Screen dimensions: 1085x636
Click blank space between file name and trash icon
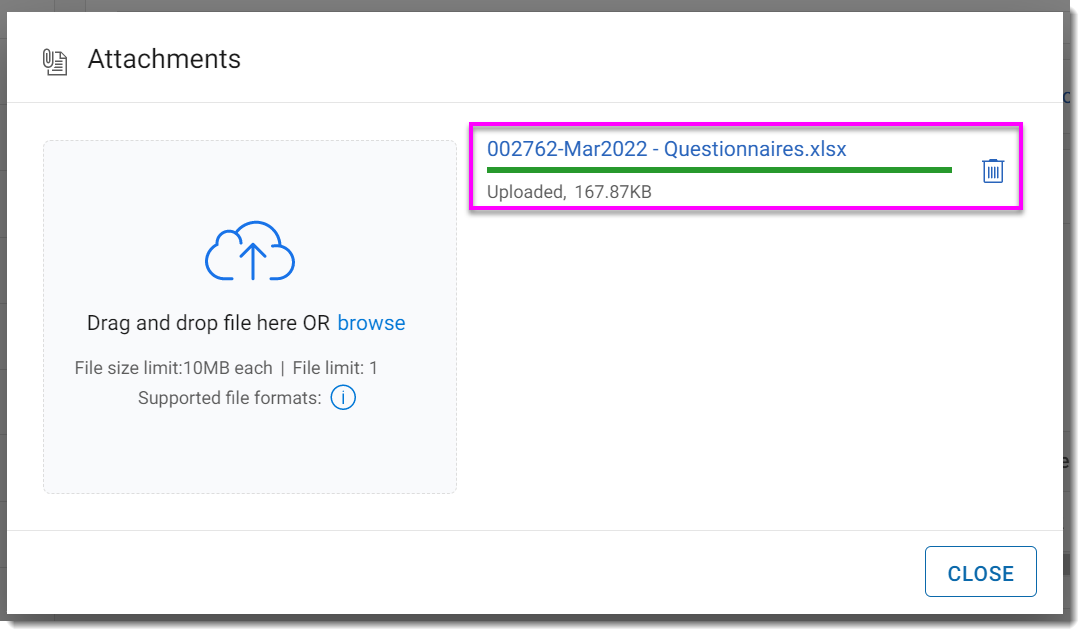pyautogui.click(x=910, y=149)
